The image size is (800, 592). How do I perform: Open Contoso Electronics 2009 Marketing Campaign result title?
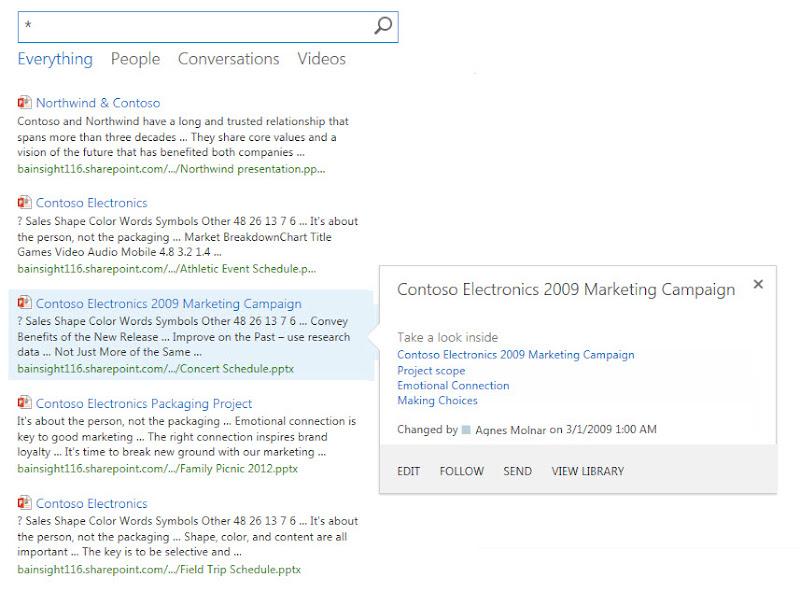168,304
